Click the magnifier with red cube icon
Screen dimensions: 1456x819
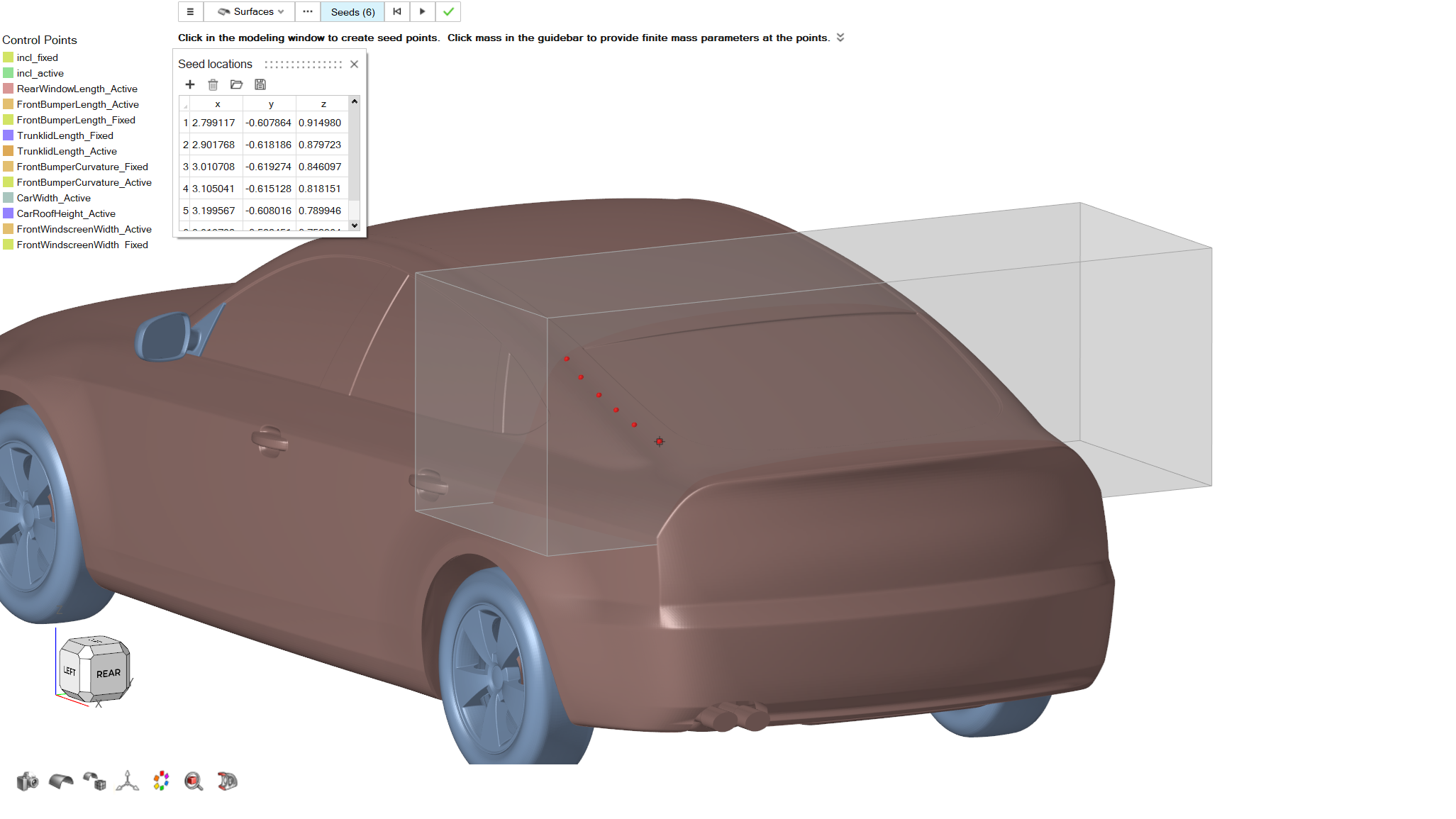point(194,781)
